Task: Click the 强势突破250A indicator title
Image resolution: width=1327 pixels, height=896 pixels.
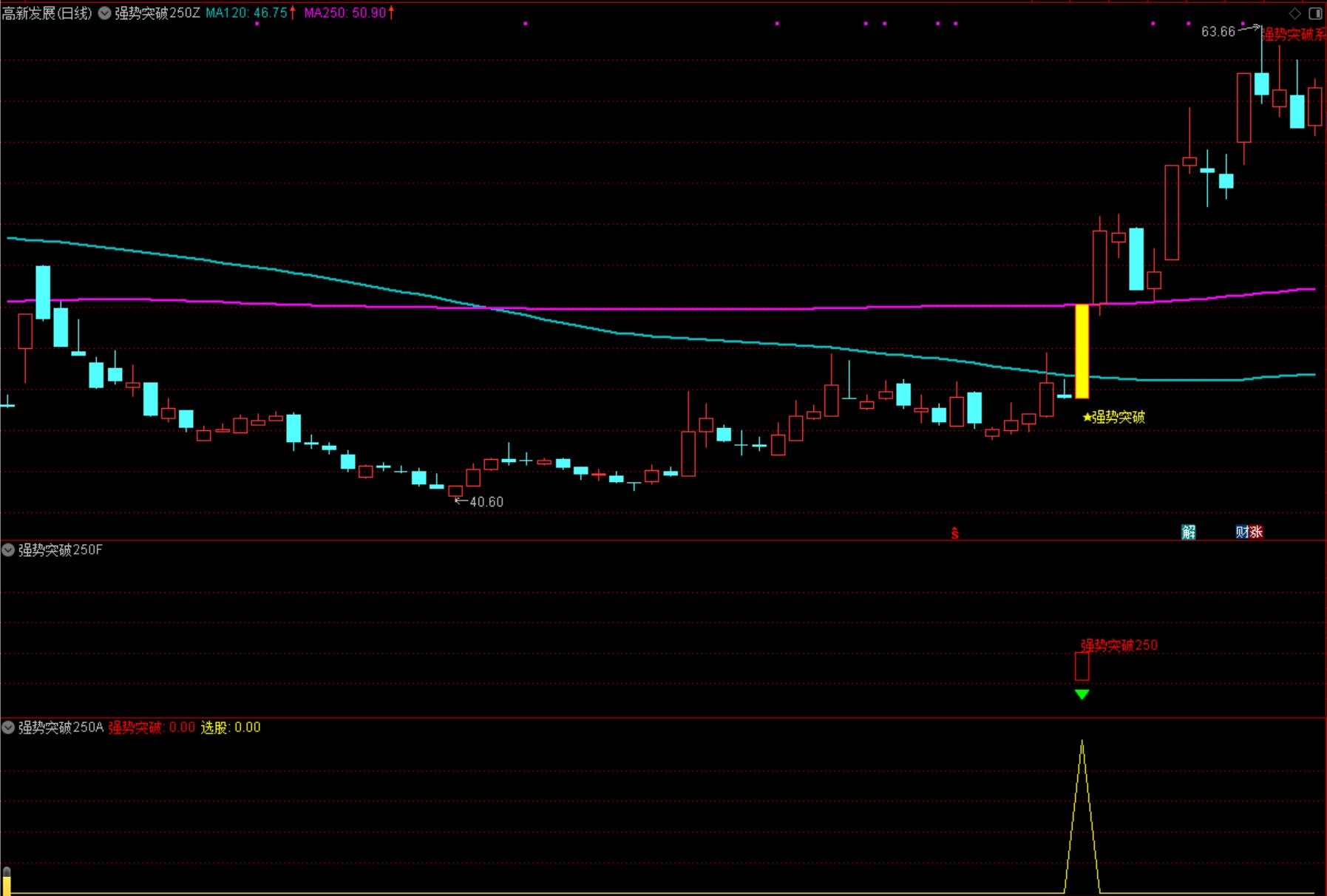Action: click(x=61, y=727)
